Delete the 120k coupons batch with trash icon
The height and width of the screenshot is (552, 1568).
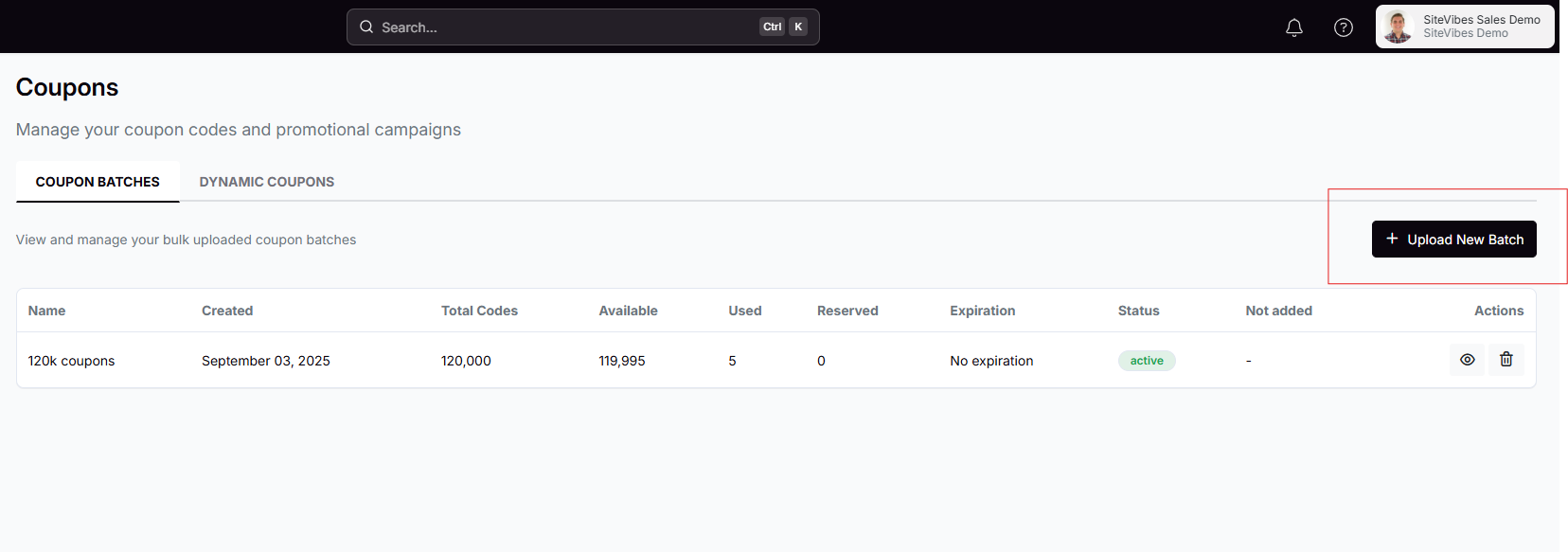(x=1506, y=360)
